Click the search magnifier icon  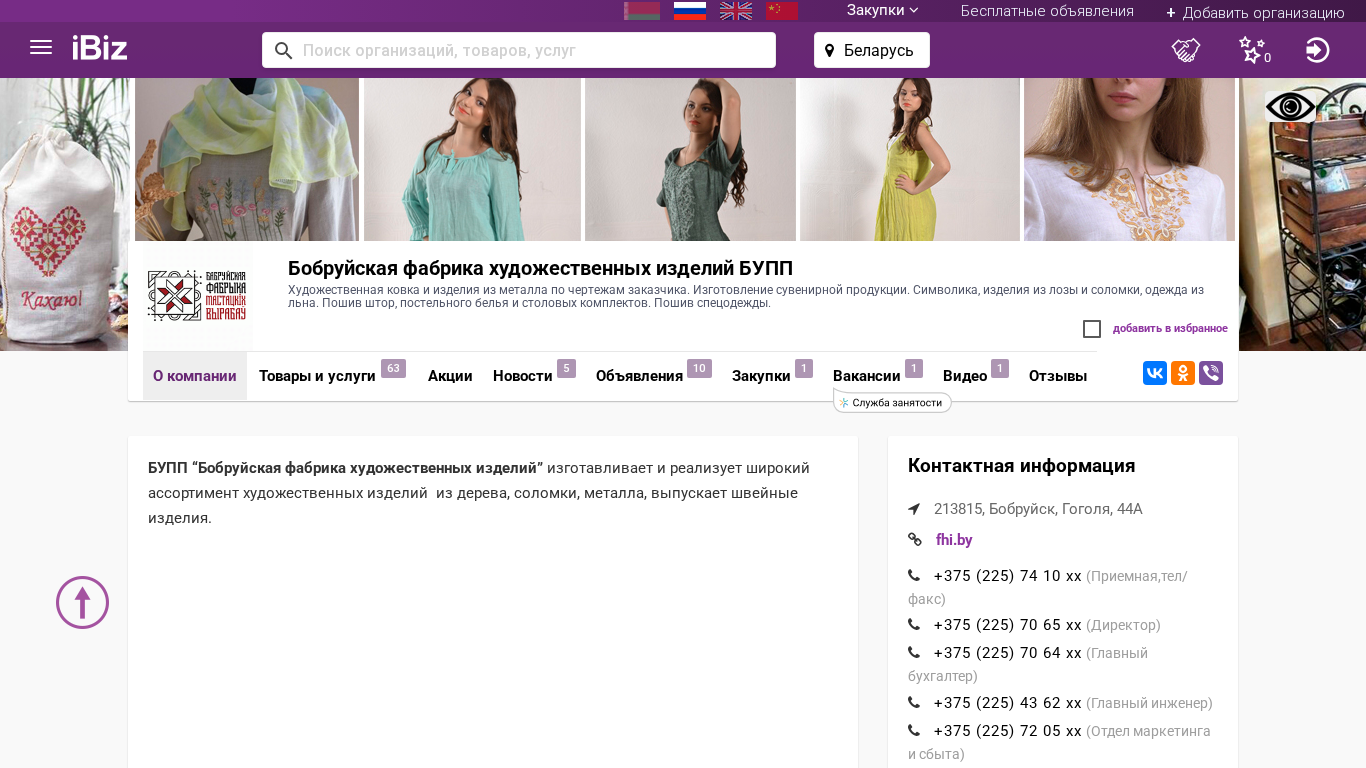[283, 50]
